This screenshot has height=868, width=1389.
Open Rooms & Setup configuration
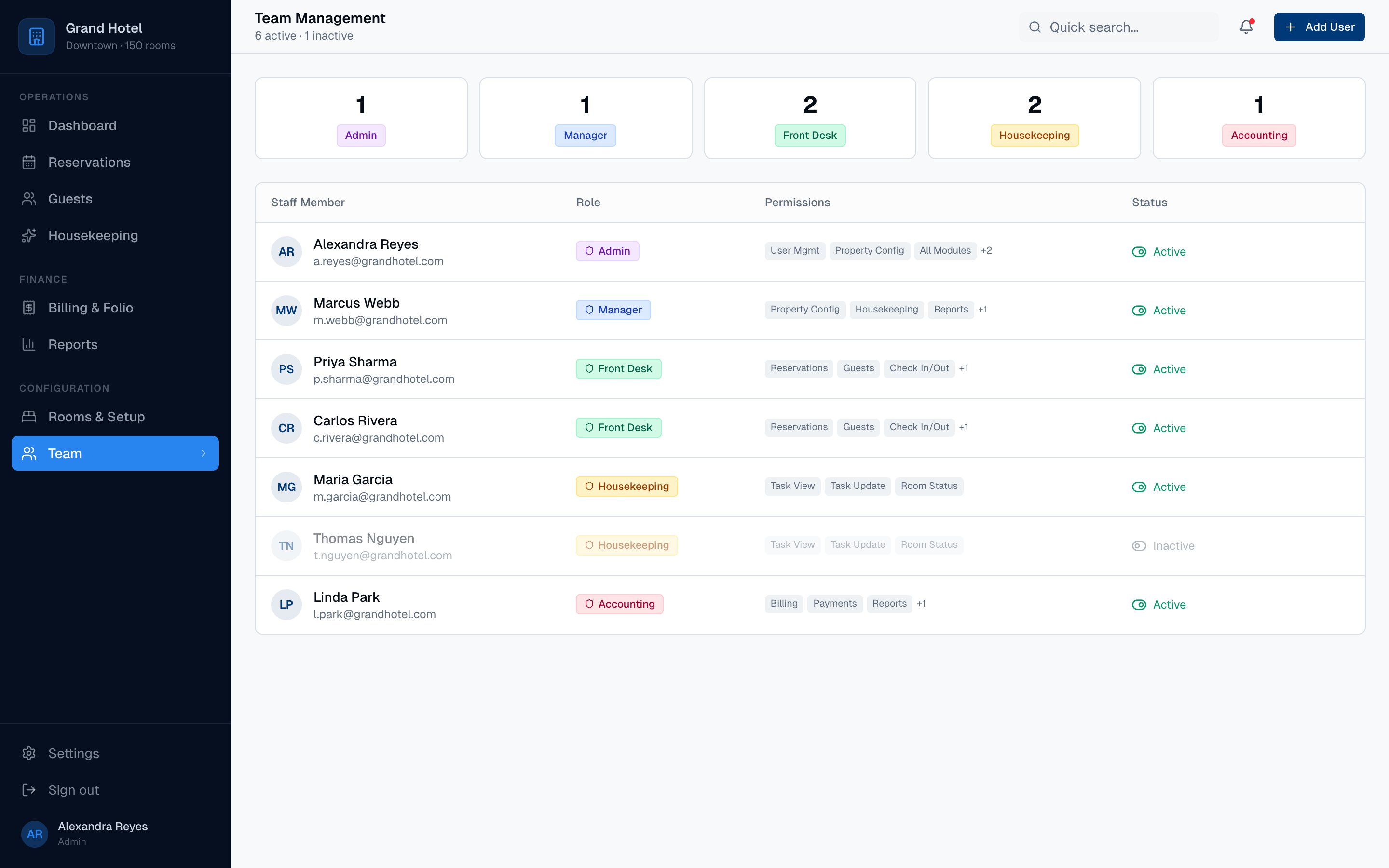tap(115, 417)
